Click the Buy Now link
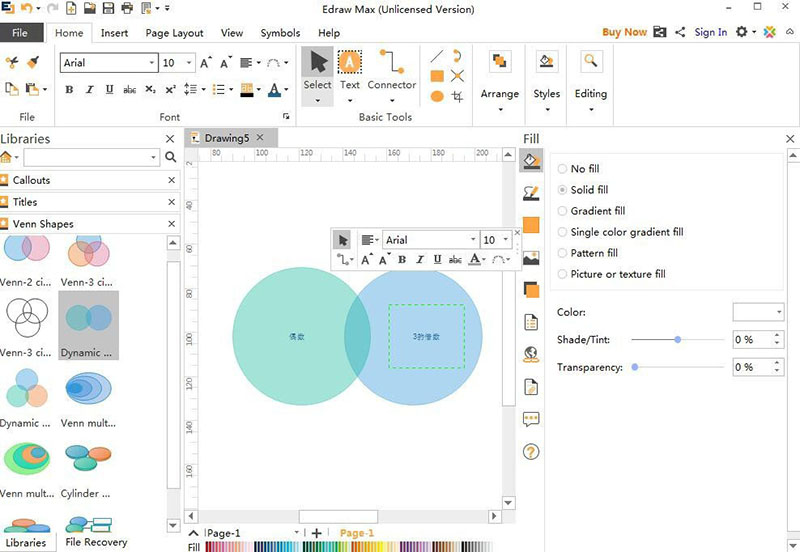The height and width of the screenshot is (552, 800). (624, 32)
